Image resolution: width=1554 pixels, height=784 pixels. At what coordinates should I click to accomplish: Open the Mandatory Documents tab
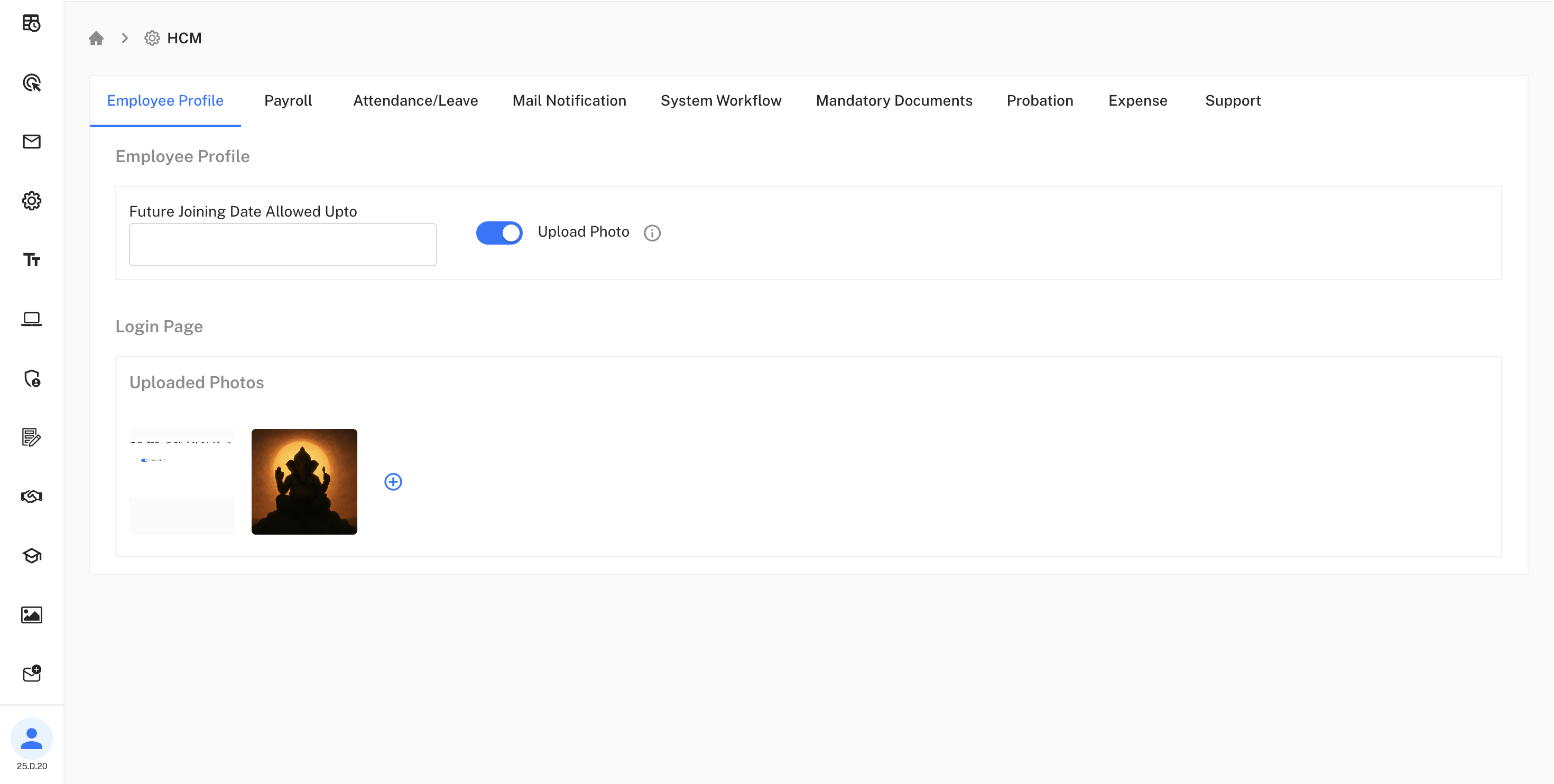click(x=893, y=101)
